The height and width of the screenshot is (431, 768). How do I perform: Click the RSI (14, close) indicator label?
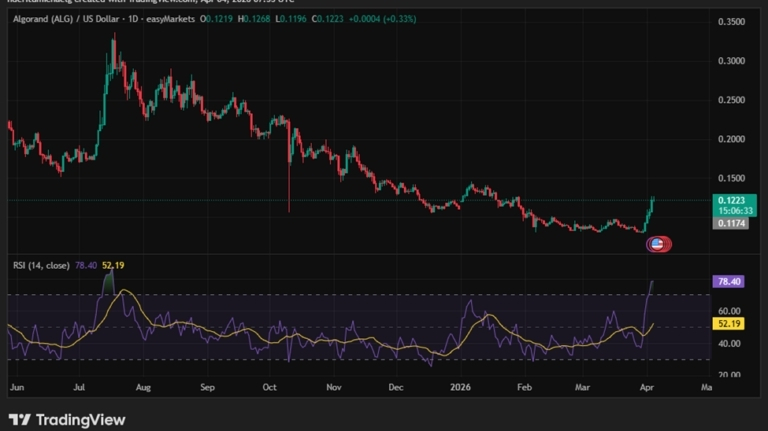[x=41, y=265]
